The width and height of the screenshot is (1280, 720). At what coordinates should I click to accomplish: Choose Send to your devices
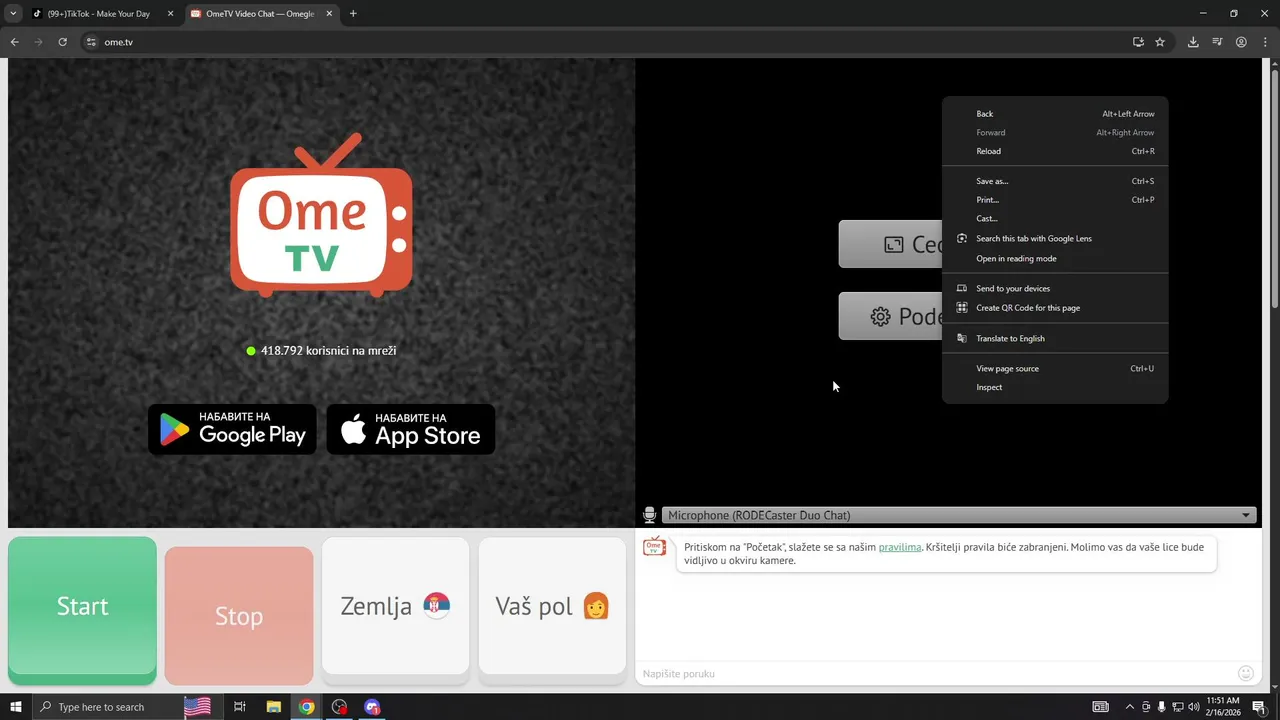click(x=1055, y=288)
